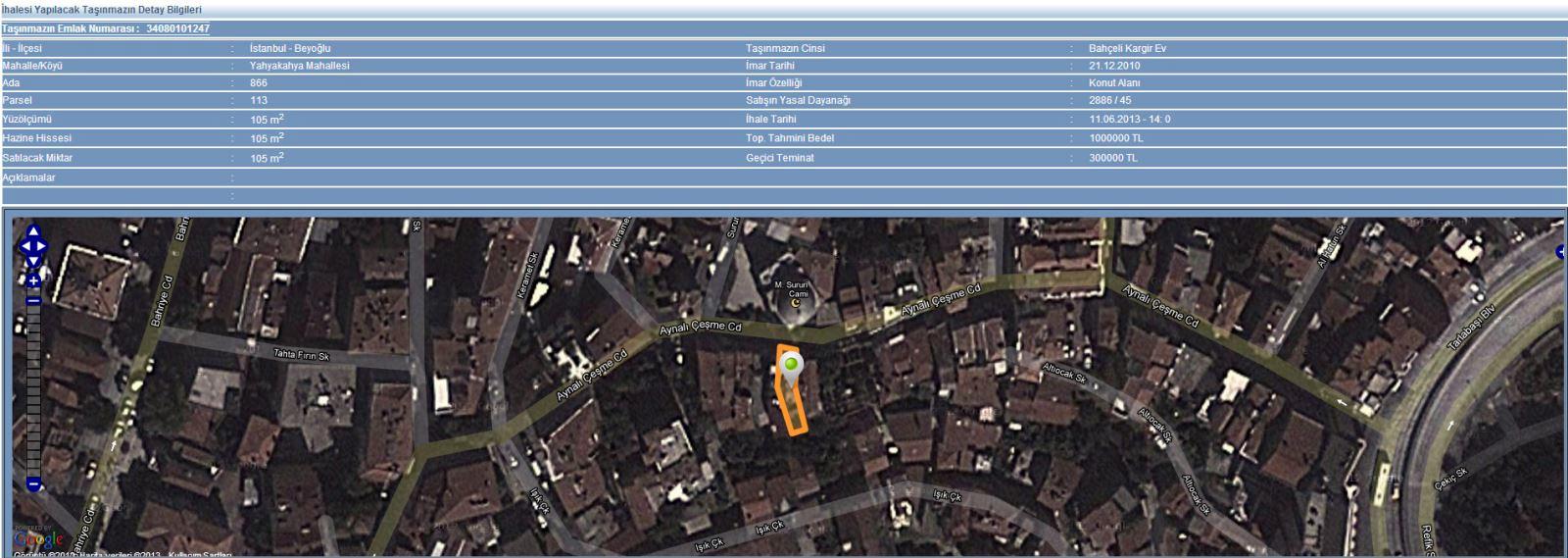Zoom in with the plus button
This screenshot has height=558, width=1568.
coord(33,281)
